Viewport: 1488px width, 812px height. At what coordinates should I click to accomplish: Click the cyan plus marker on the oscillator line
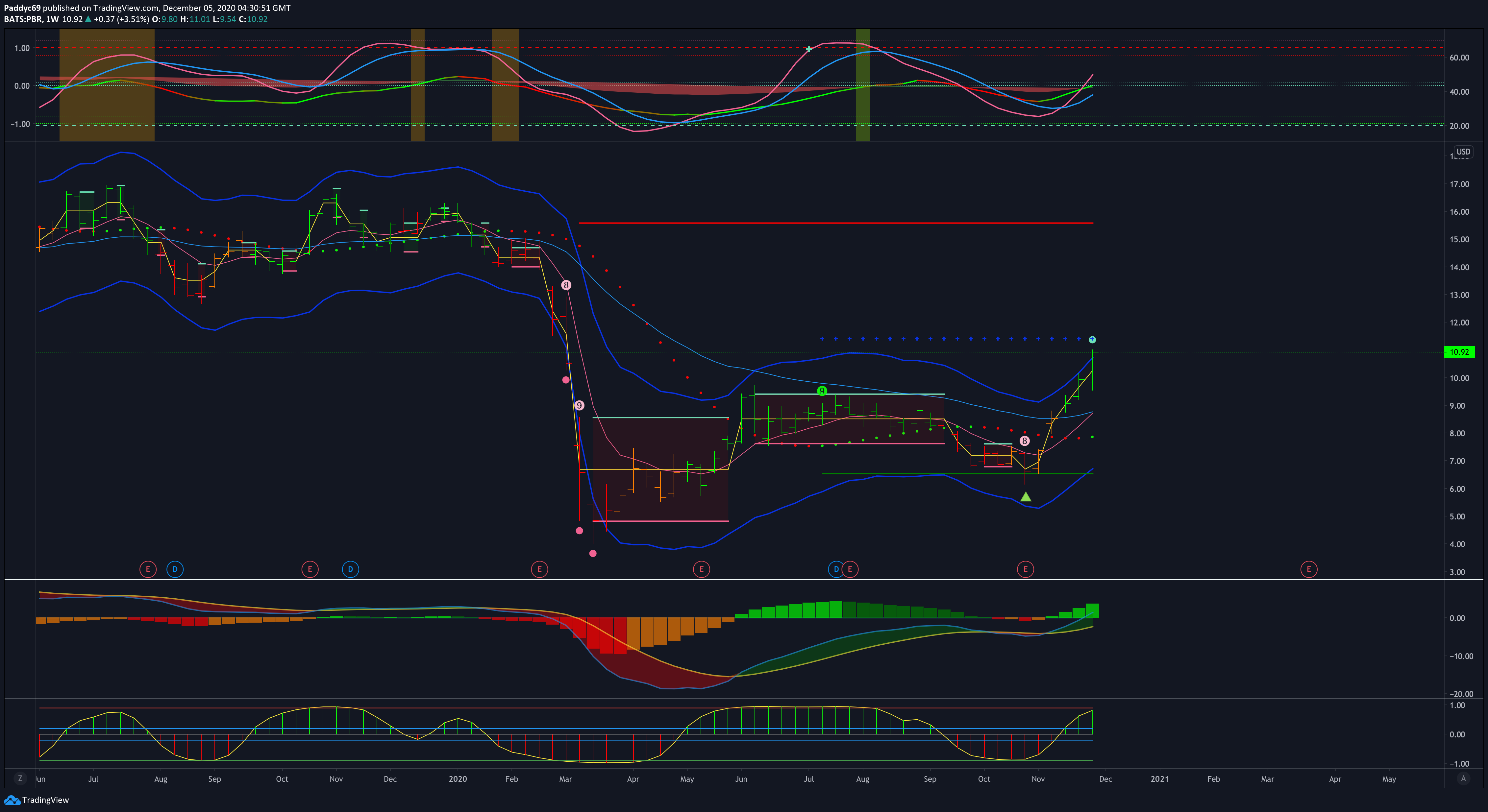coord(809,50)
